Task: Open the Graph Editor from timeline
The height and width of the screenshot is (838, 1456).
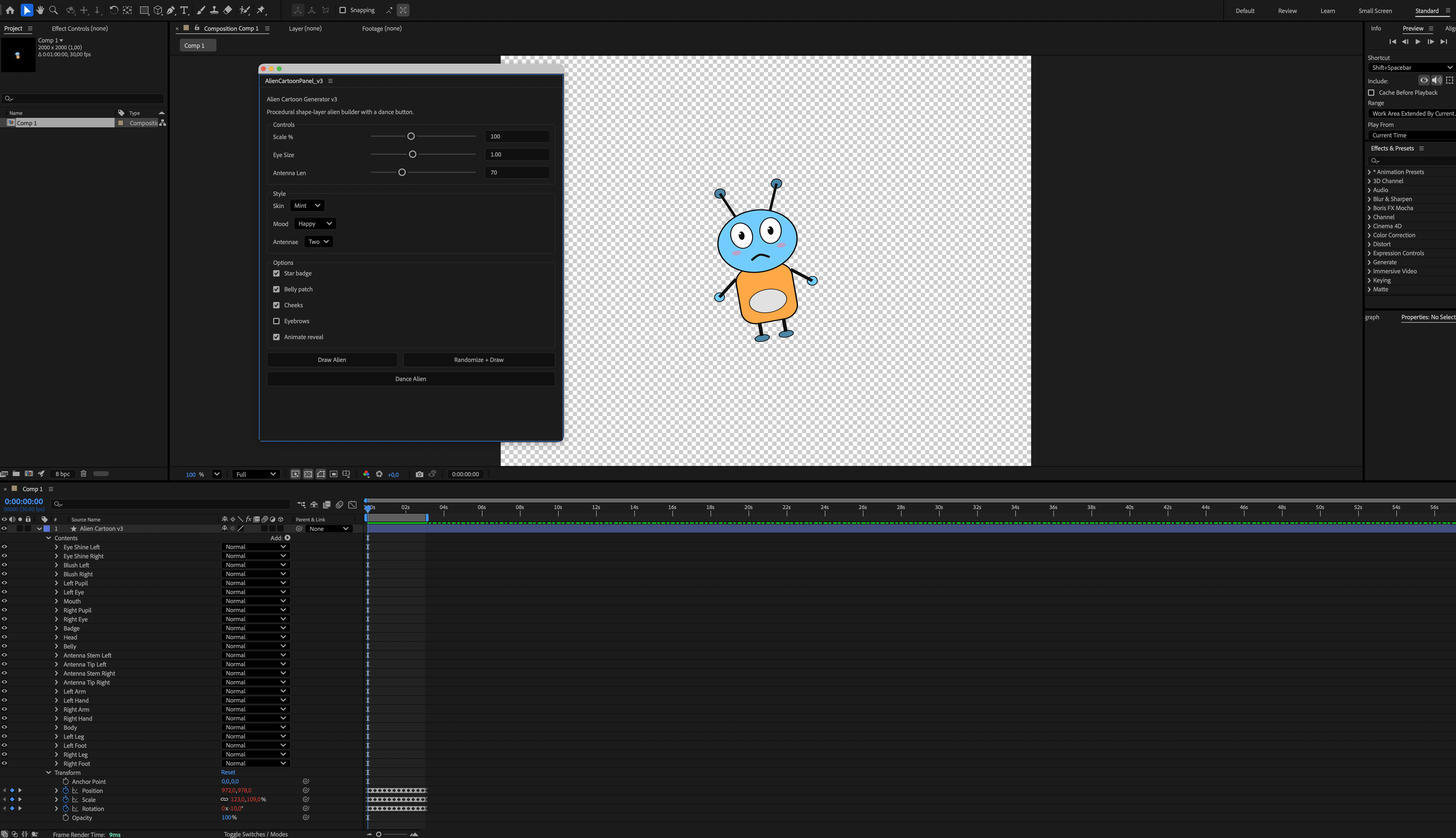Action: coord(352,505)
